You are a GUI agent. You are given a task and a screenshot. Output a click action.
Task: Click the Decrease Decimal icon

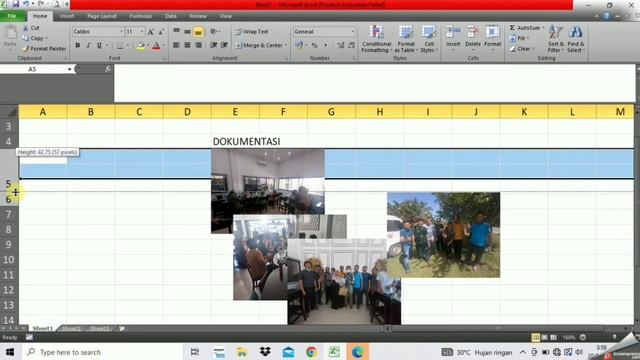[x=351, y=45]
